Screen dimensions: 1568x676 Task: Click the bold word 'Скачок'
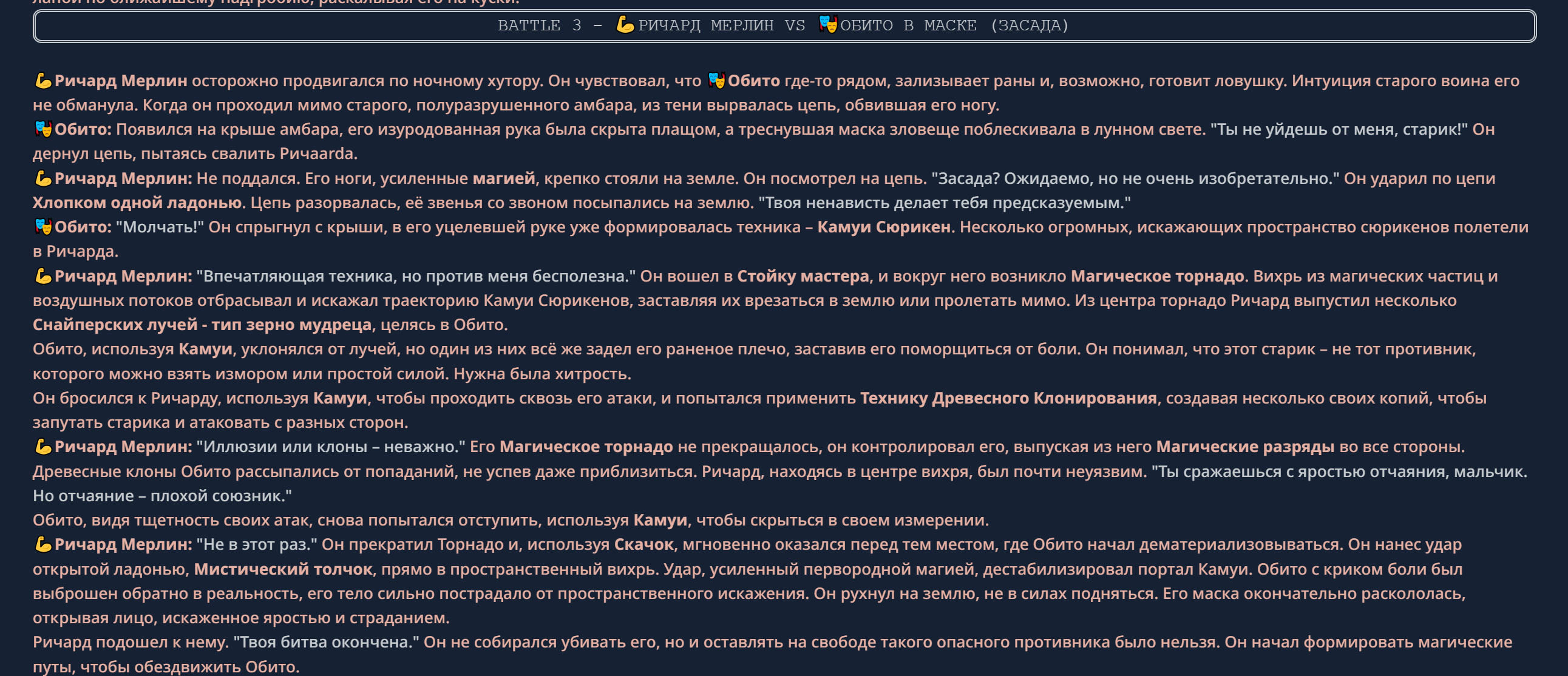(644, 544)
